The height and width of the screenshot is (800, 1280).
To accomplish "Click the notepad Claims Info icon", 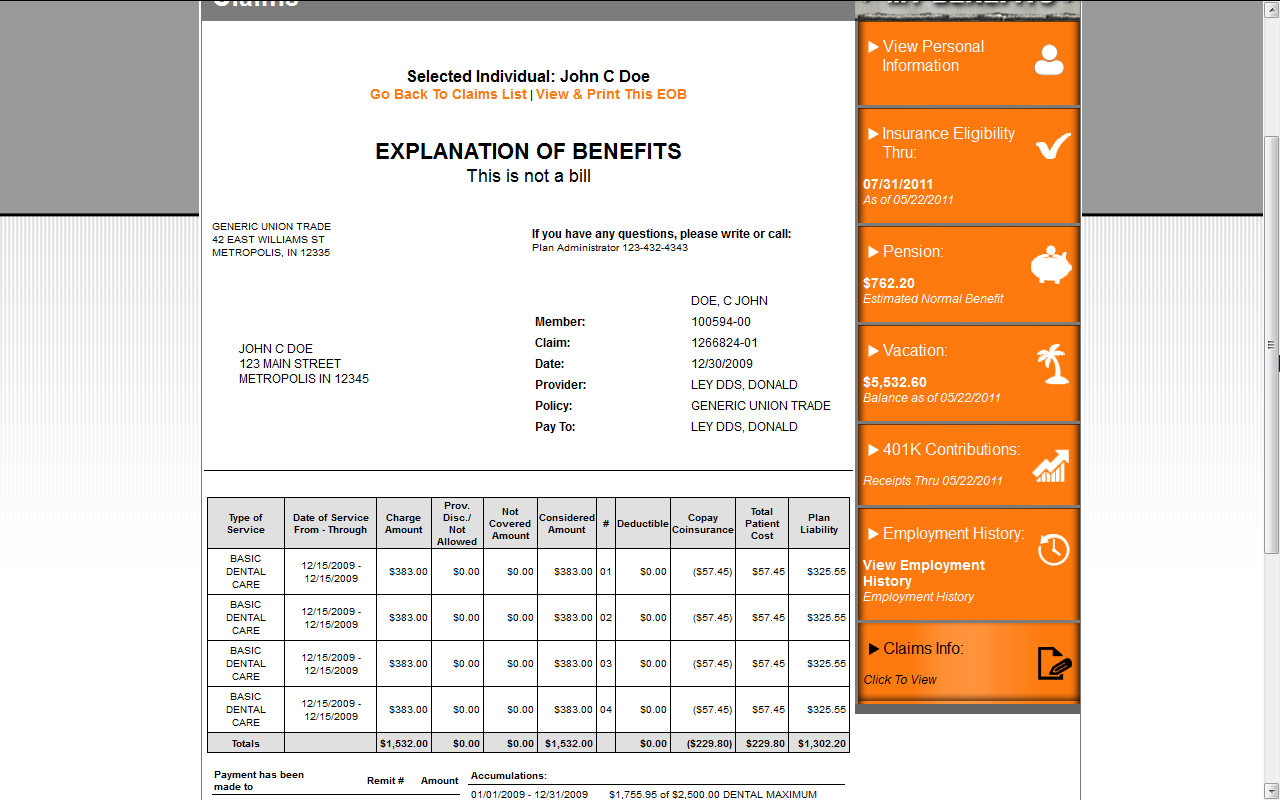I will (1055, 663).
